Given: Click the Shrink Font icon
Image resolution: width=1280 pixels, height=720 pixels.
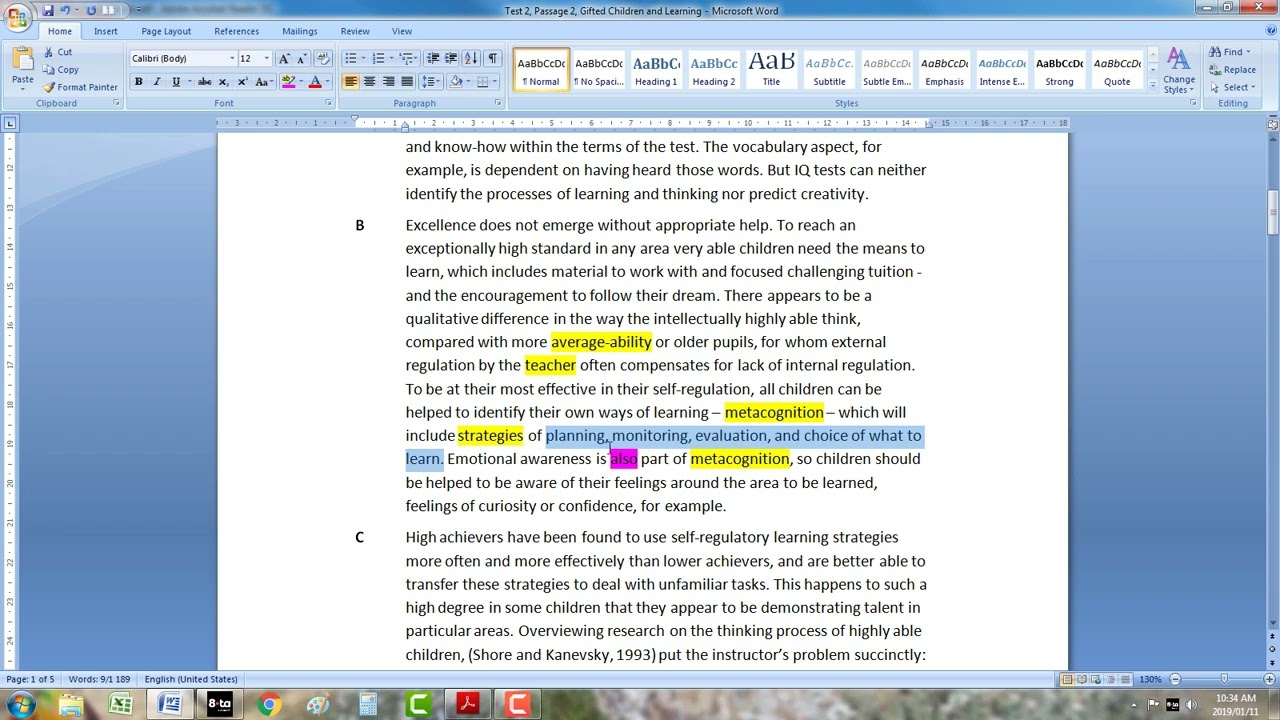Looking at the screenshot, I should (x=303, y=59).
